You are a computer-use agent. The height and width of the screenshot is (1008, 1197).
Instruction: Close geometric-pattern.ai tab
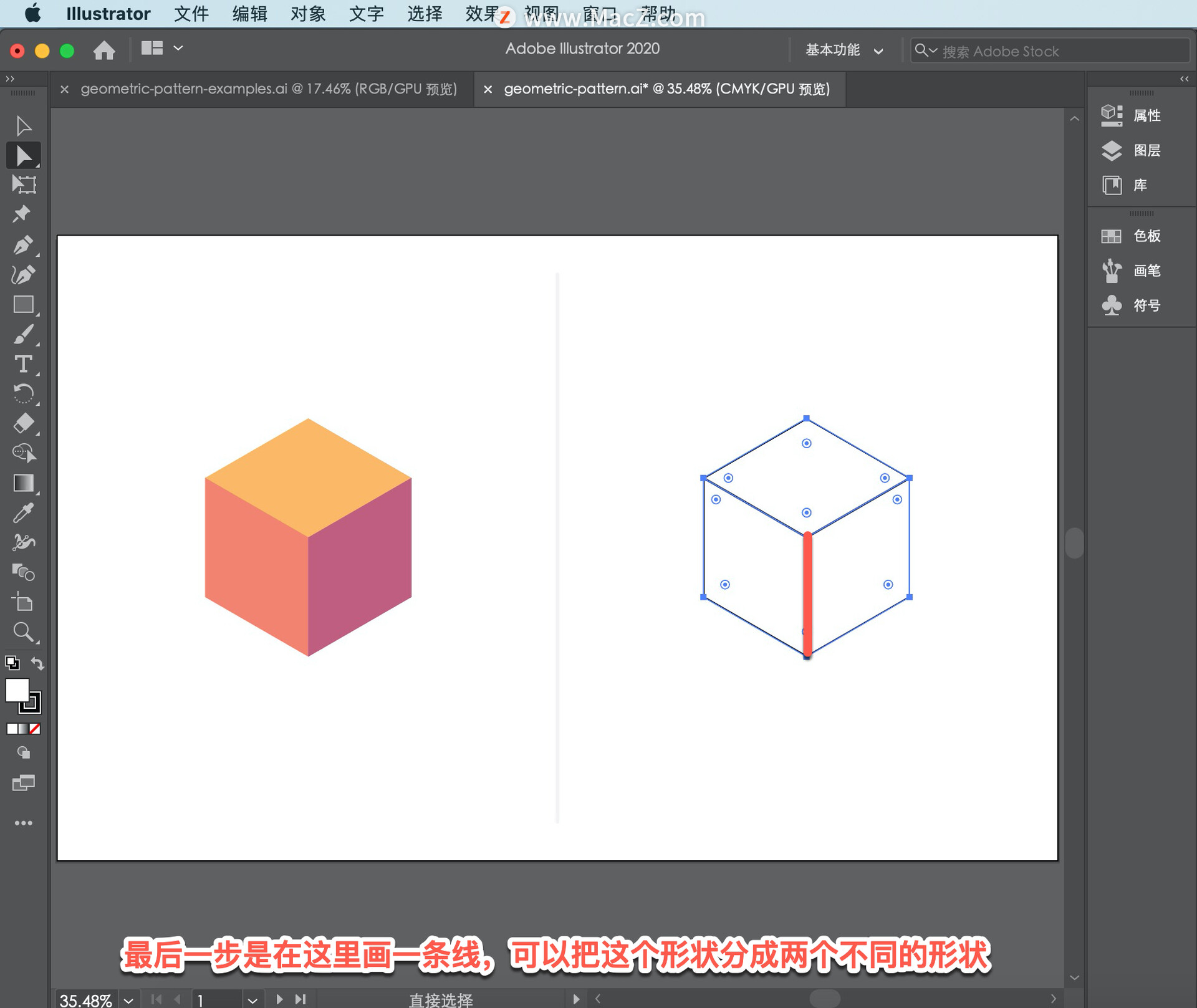[488, 90]
